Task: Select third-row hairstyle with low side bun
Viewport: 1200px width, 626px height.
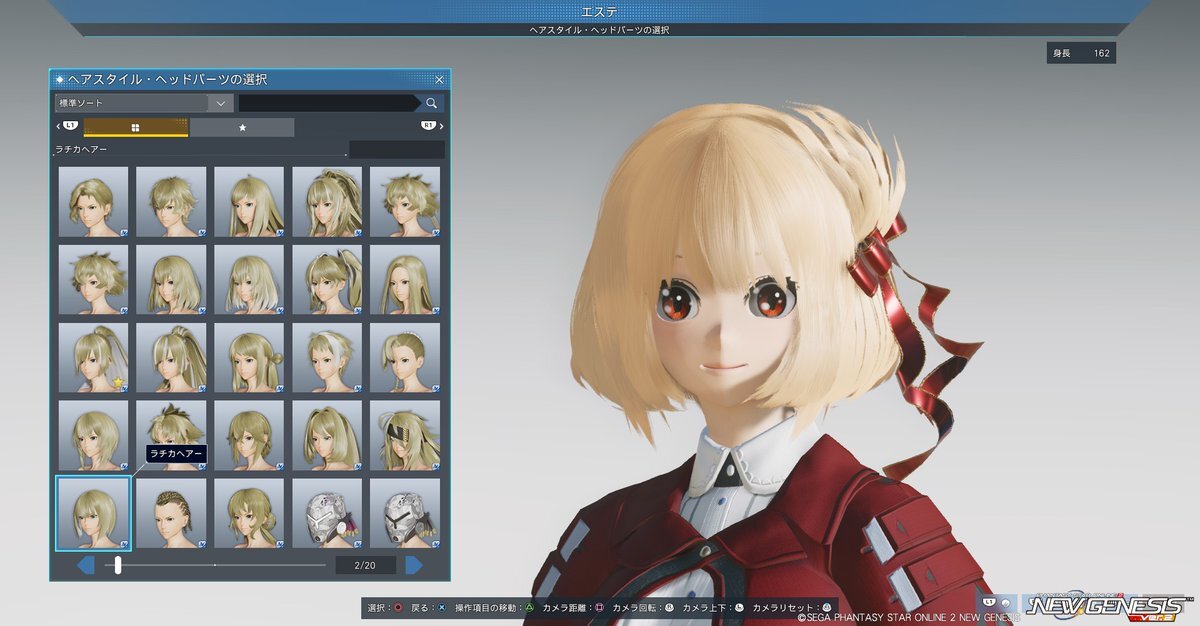Action: pyautogui.click(x=249, y=358)
